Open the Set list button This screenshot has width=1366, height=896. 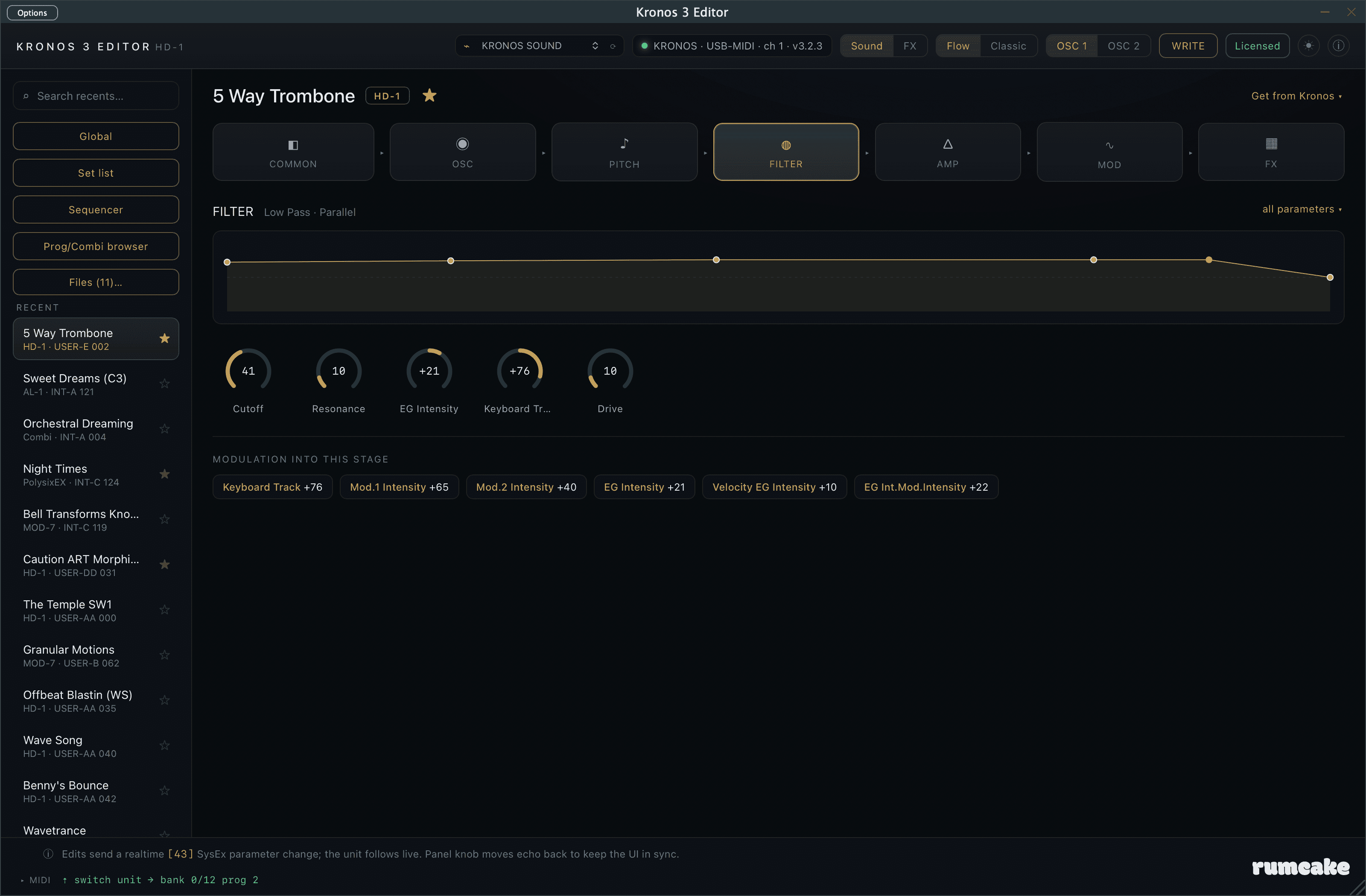point(96,173)
